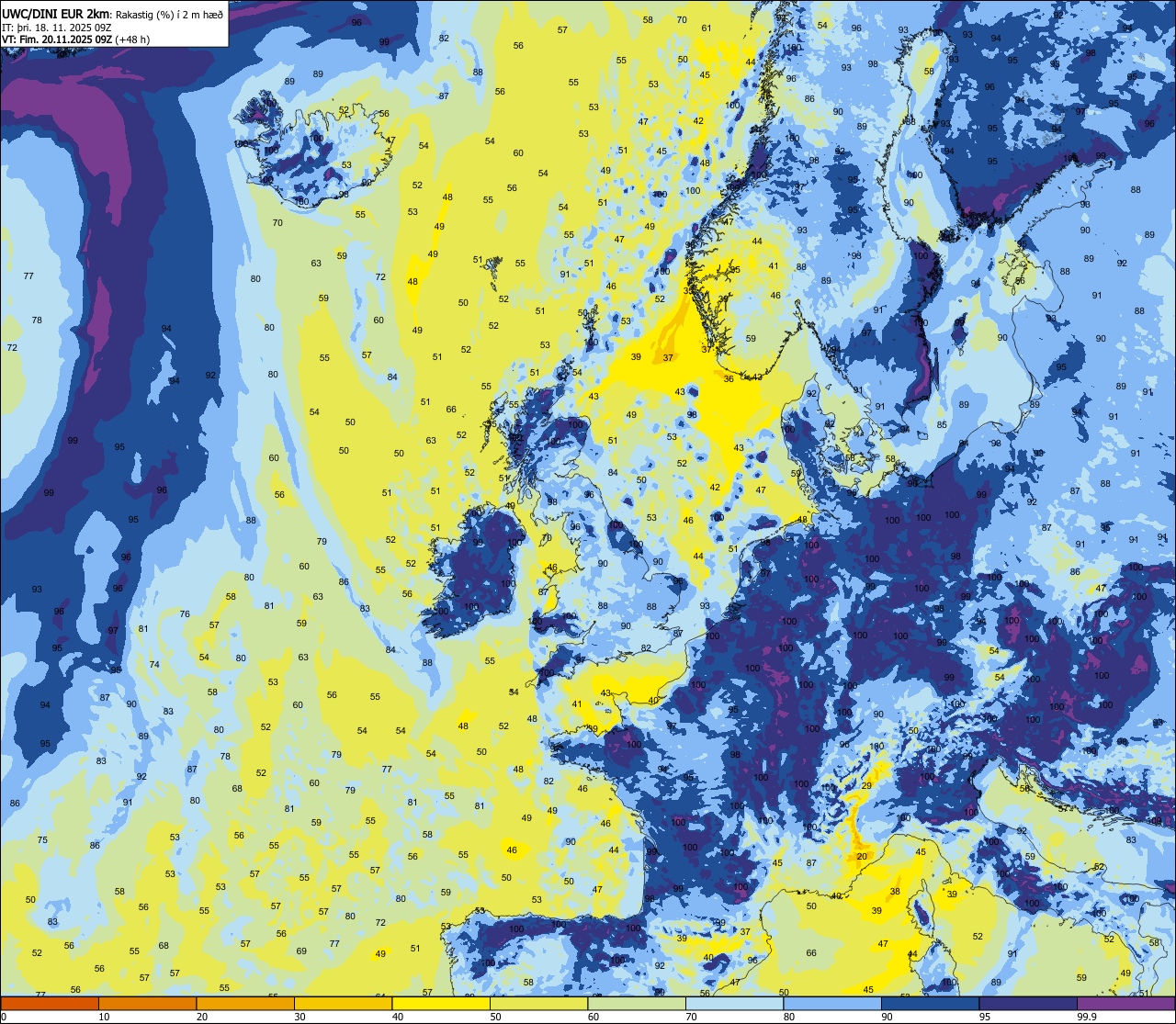Click the initial time 'IT: þri. 18. 11. 2025 09Z'
This screenshot has width=1176, height=1024.
56,28
